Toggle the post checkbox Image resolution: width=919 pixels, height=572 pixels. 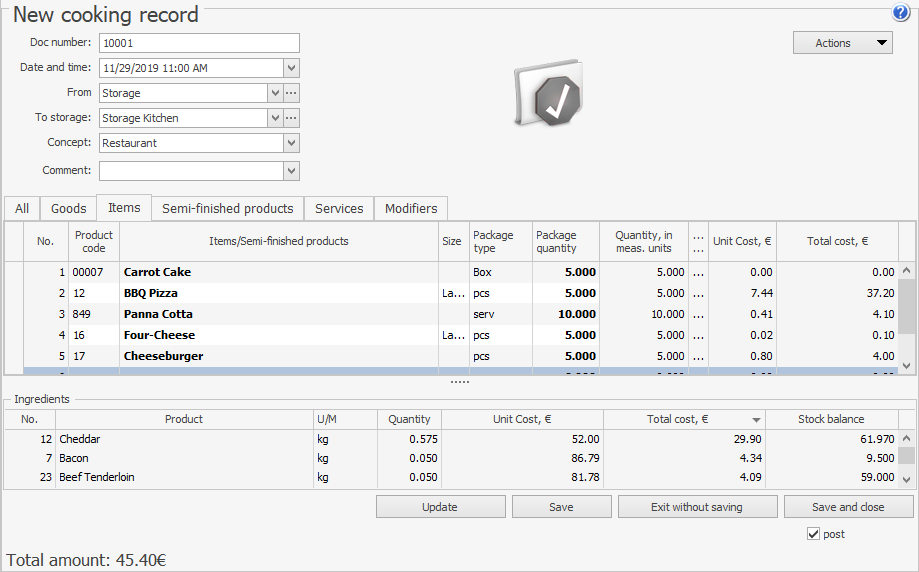pos(813,534)
